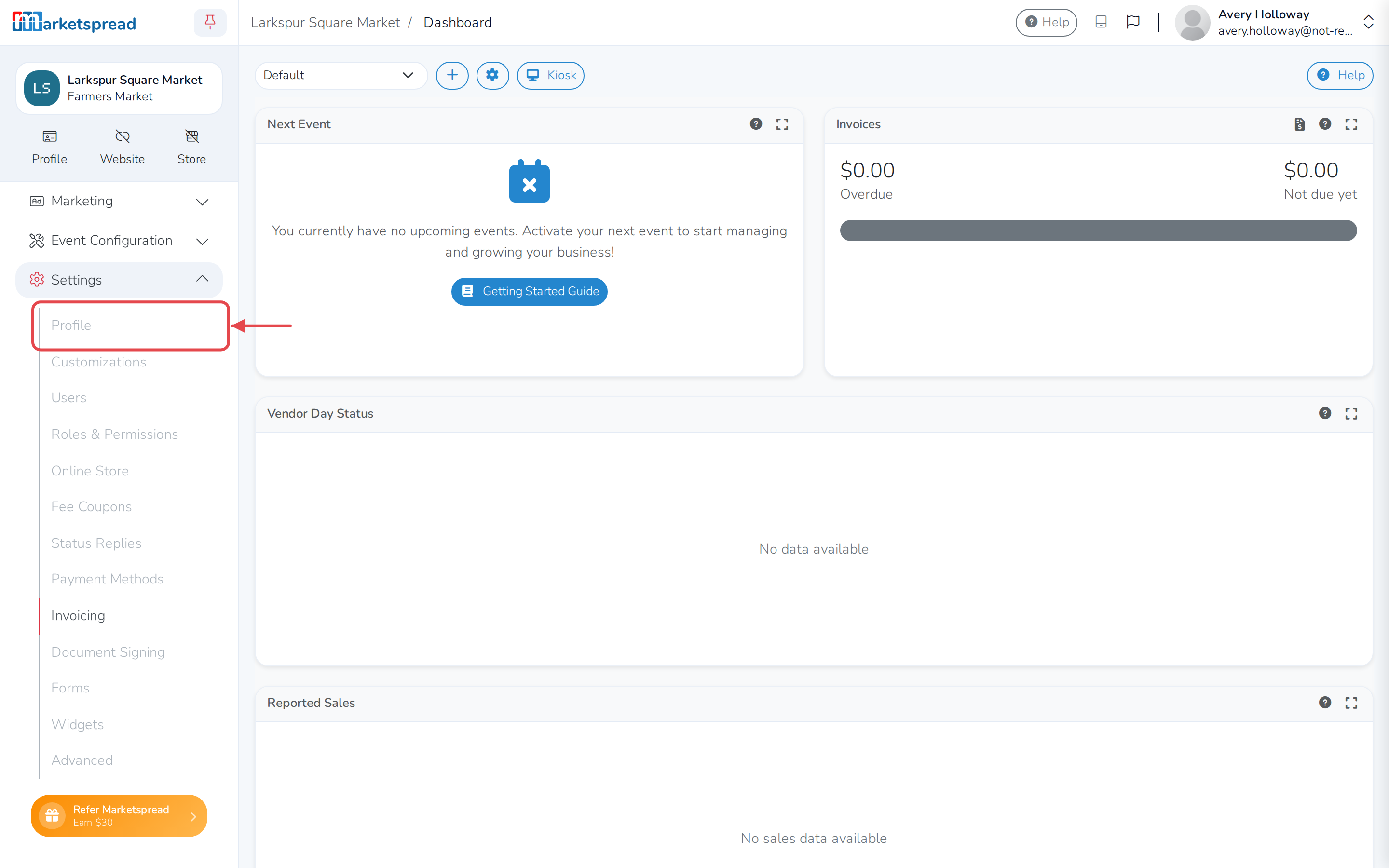Expand the Marketing menu section

pos(119,201)
